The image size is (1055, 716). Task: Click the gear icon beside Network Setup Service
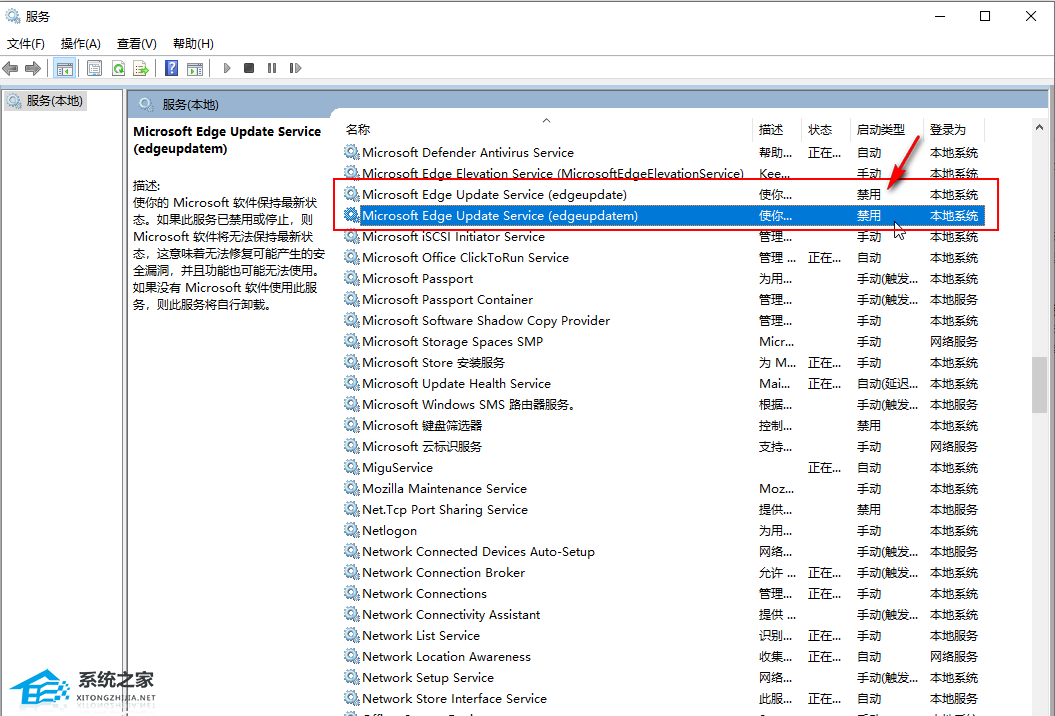point(352,677)
